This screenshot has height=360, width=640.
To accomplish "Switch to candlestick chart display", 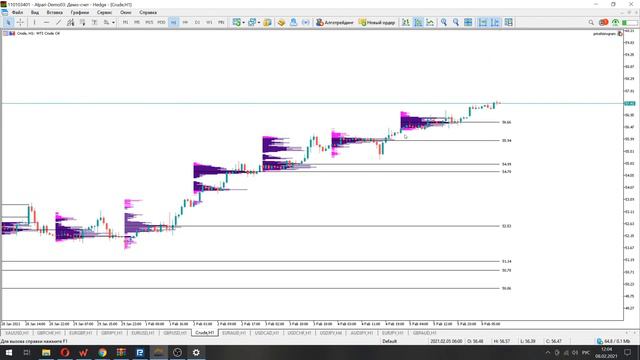I will tap(418, 22).
